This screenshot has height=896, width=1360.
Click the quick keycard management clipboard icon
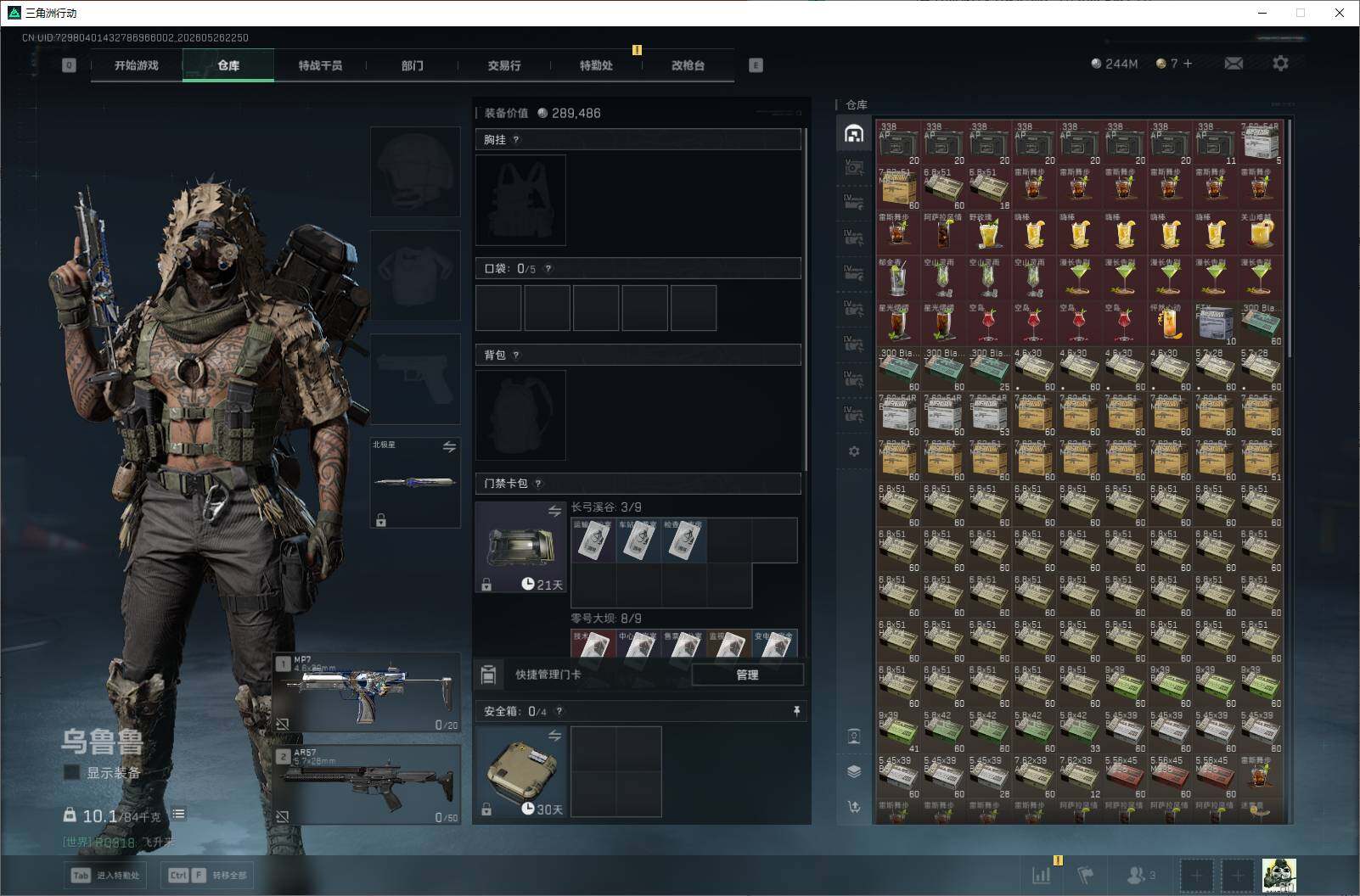tap(488, 675)
